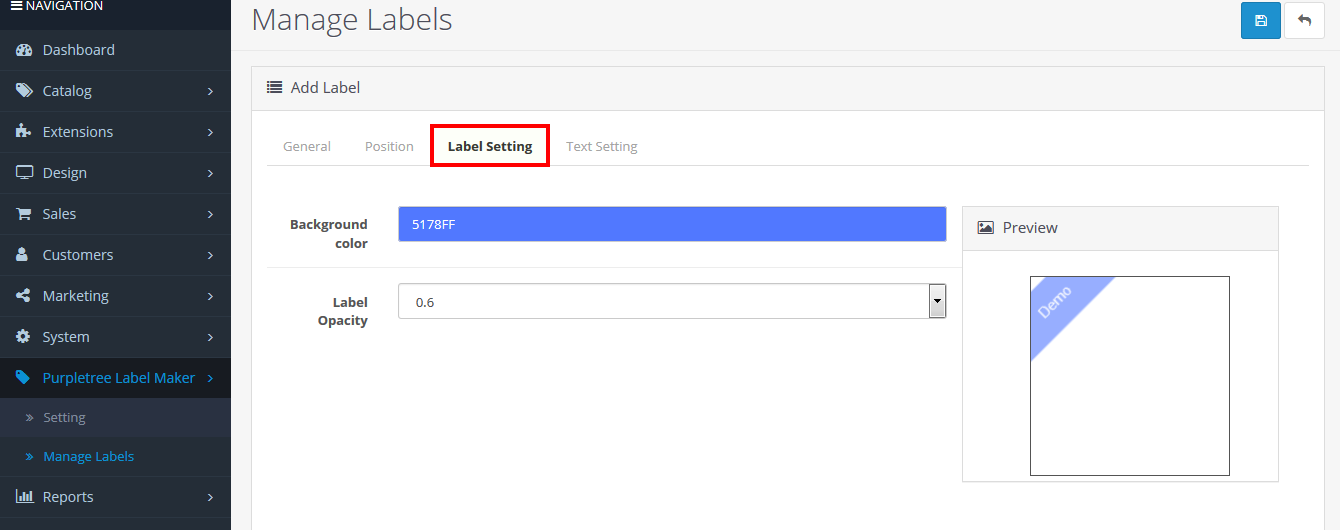This screenshot has width=1340, height=530.
Task: Click the Demo label preview box
Action: point(1130,376)
